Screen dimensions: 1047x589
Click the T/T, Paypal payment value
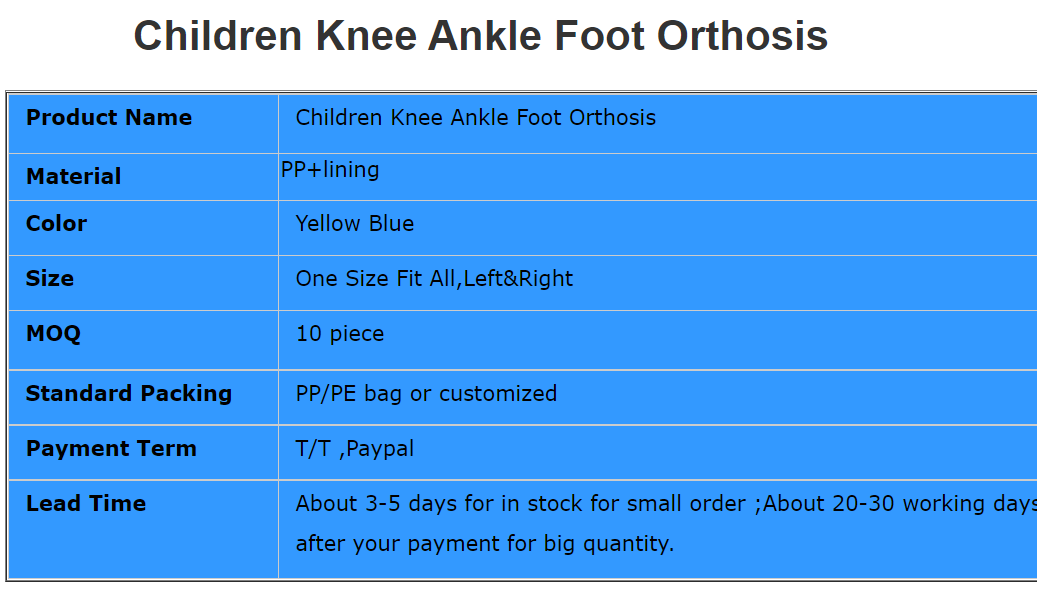pyautogui.click(x=355, y=449)
